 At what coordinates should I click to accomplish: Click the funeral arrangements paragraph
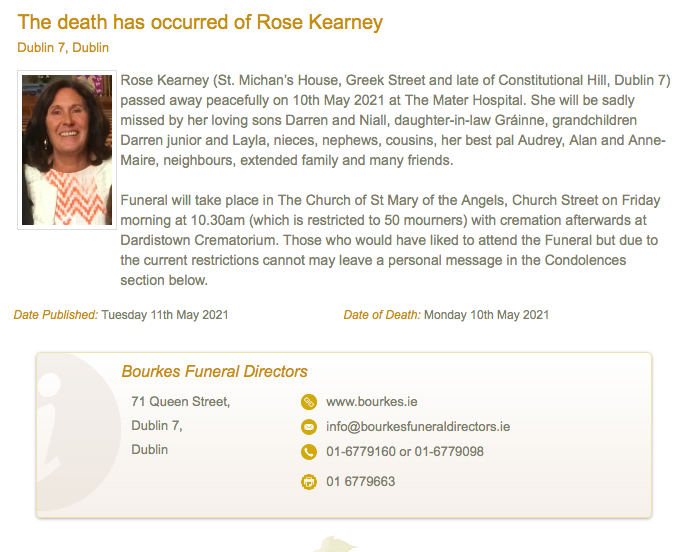(x=390, y=240)
